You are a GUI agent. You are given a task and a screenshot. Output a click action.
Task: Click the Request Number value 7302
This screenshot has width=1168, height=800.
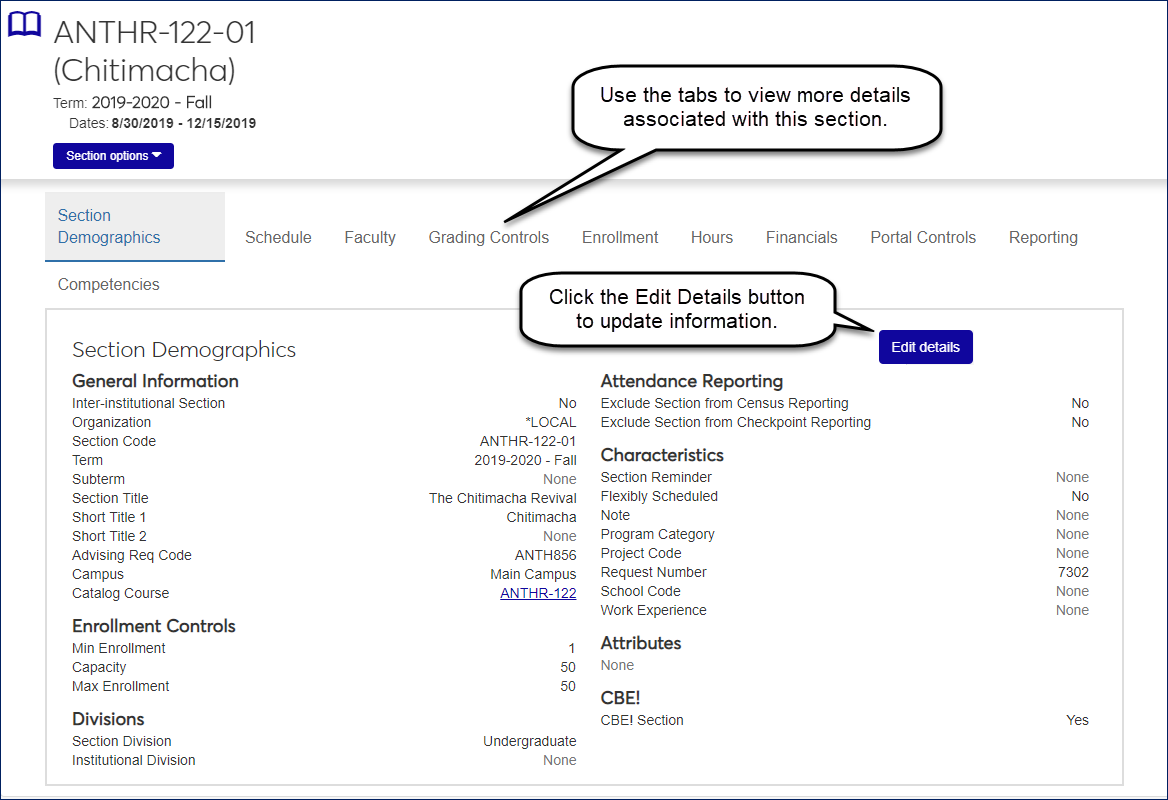coord(1074,572)
